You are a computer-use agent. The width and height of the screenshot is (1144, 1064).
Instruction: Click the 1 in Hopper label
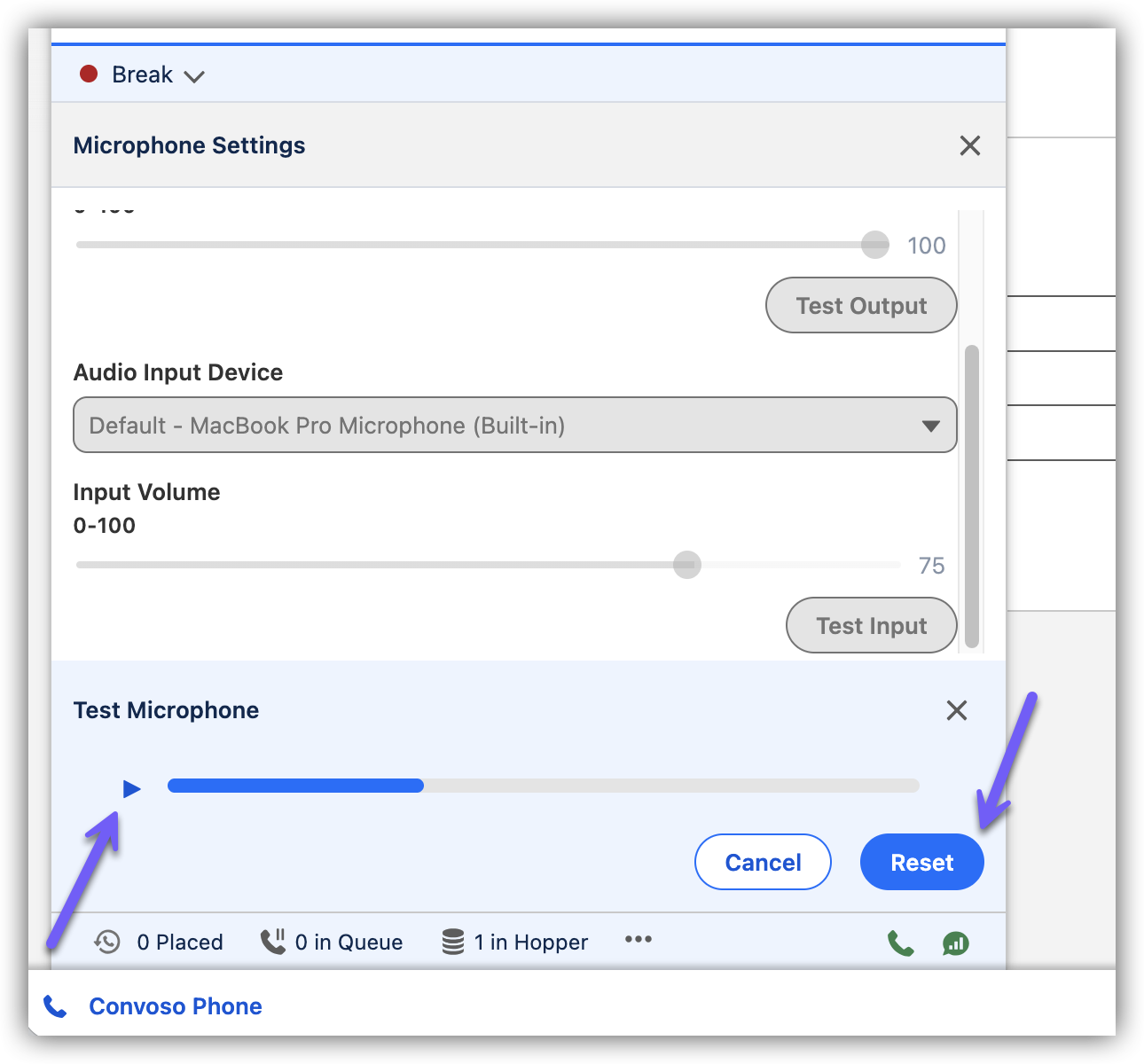tap(530, 943)
